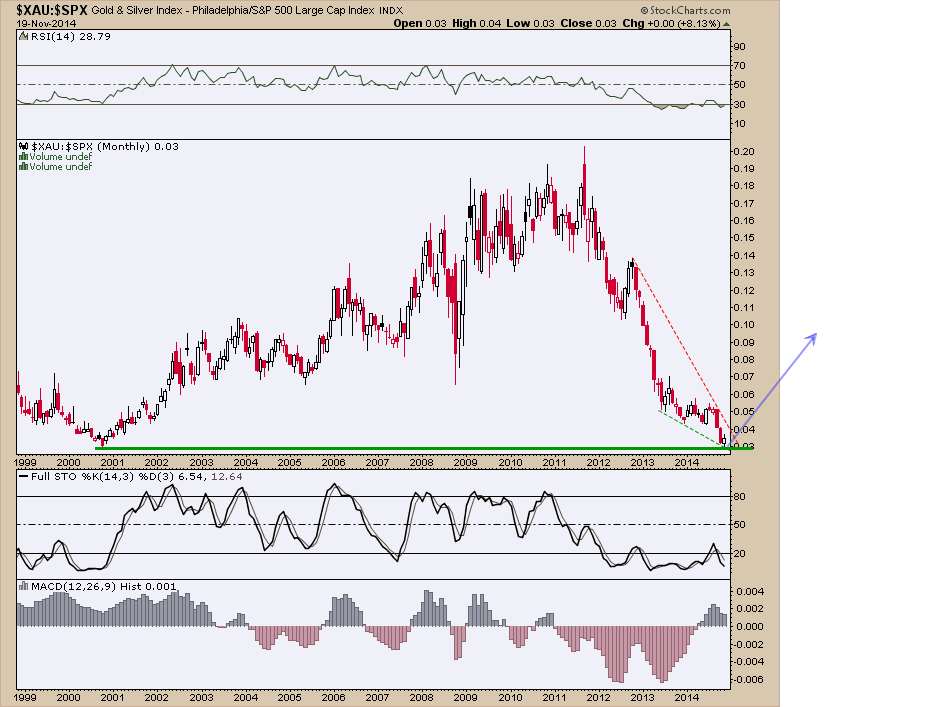Click 2008 on the price chart time axis
This screenshot has width=930, height=707.
(x=422, y=463)
